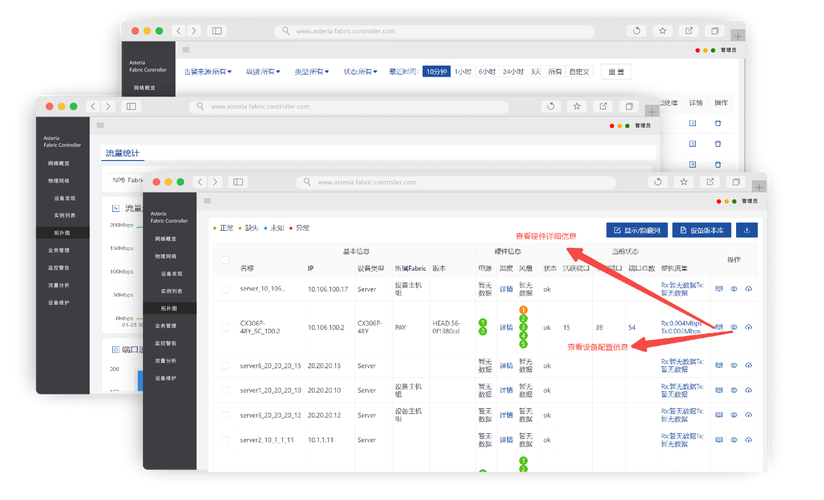Click upload cloud icon in server_10_106 row
Screen dimensions: 824x500
point(748,289)
